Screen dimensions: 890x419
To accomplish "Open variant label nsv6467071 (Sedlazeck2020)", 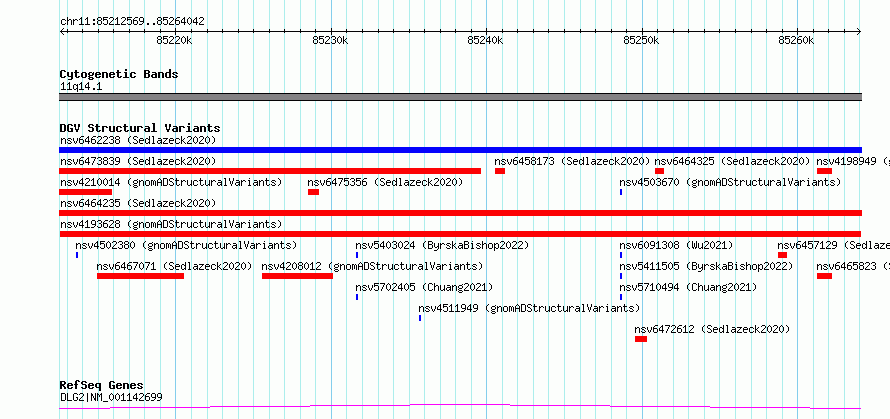I will (174, 266).
